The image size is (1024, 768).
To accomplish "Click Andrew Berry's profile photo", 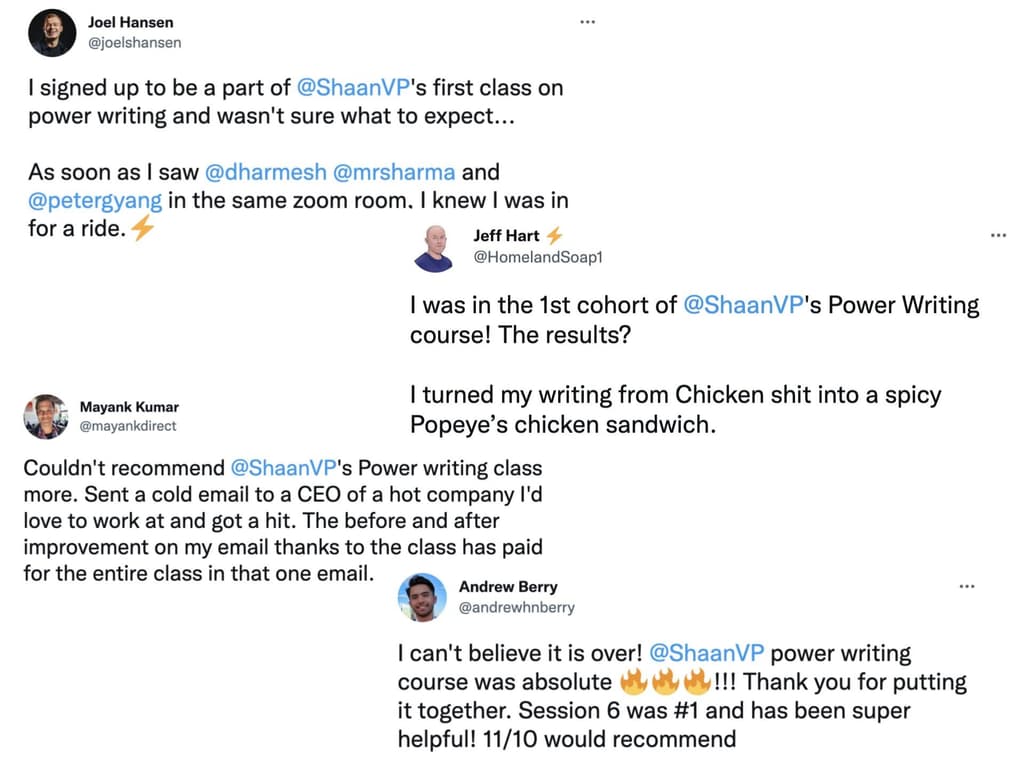I will pos(421,597).
